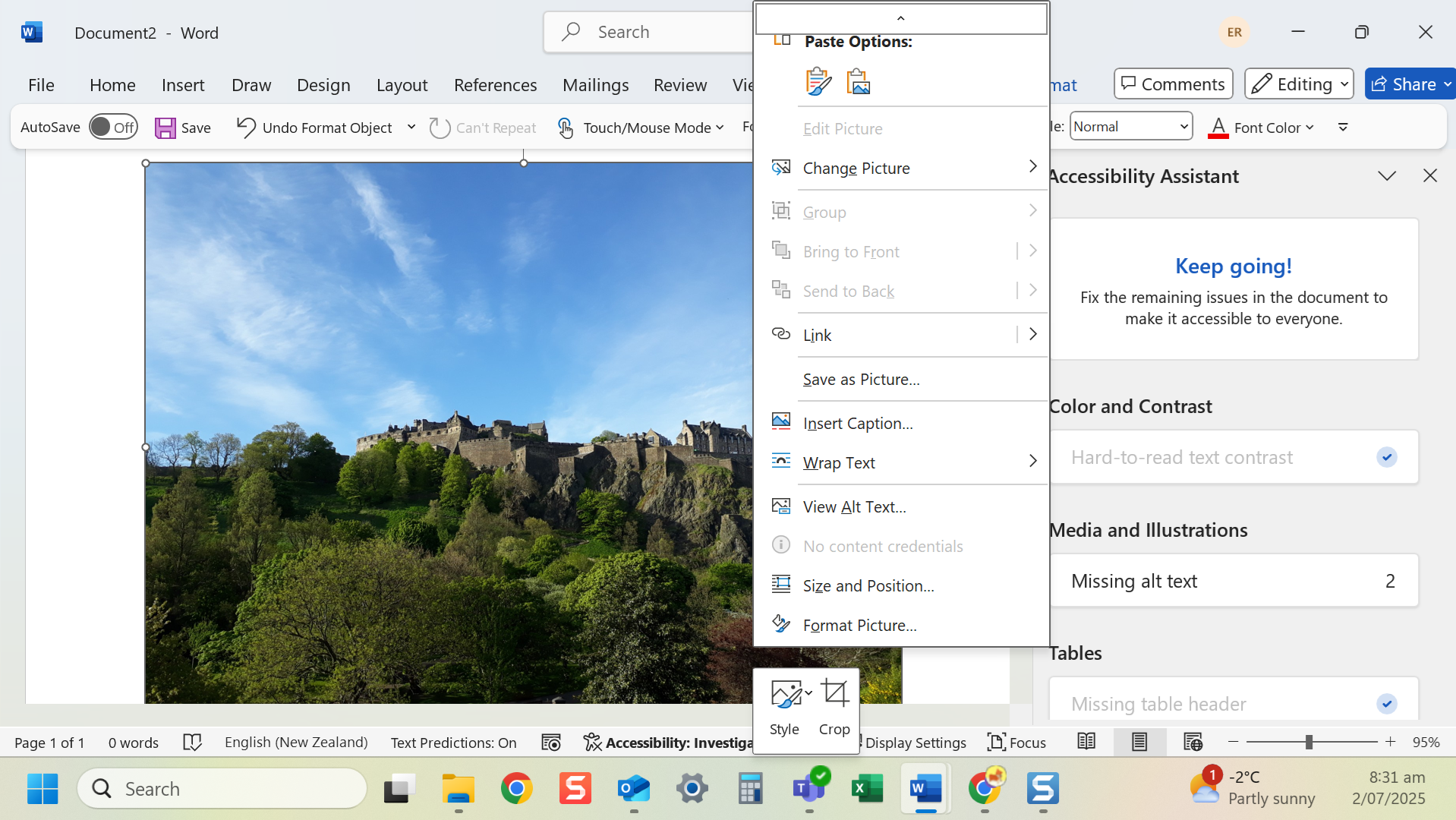Collapse Accessibility Assistant options chevron

coord(1387,175)
